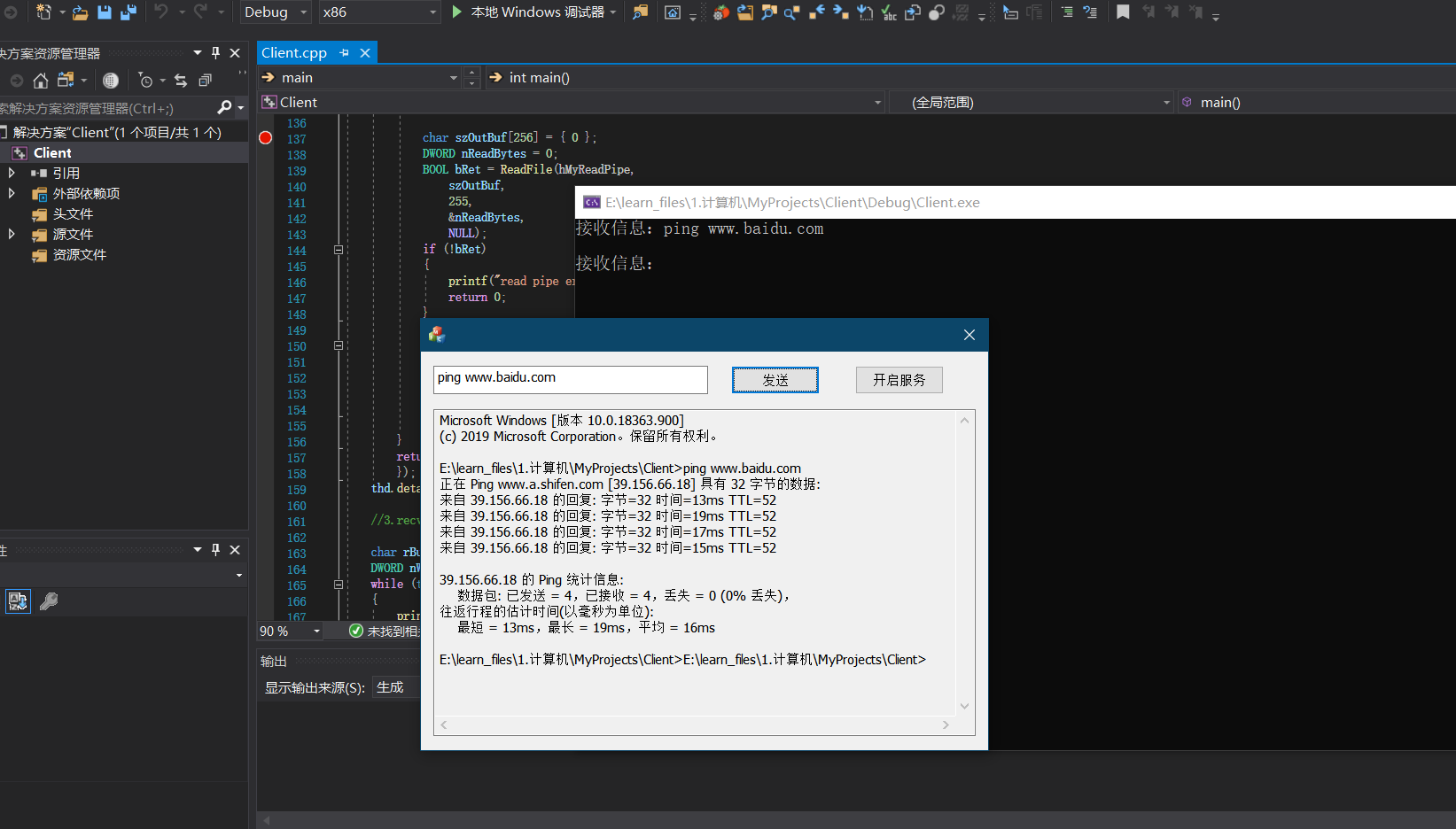The height and width of the screenshot is (829, 1456).
Task: Expand the 引用 tree node
Action: 12,173
